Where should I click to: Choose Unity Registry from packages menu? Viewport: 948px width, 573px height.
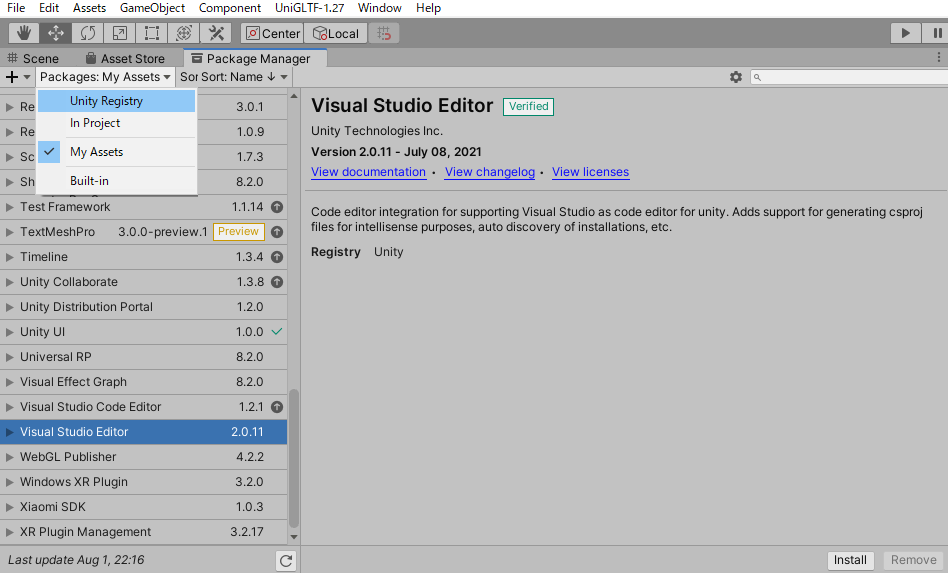tap(117, 101)
